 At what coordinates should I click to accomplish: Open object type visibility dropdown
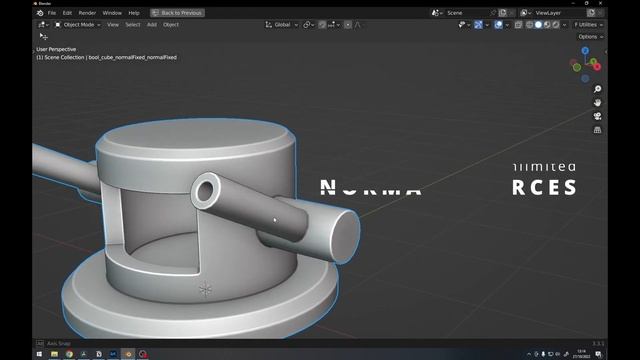[464, 25]
